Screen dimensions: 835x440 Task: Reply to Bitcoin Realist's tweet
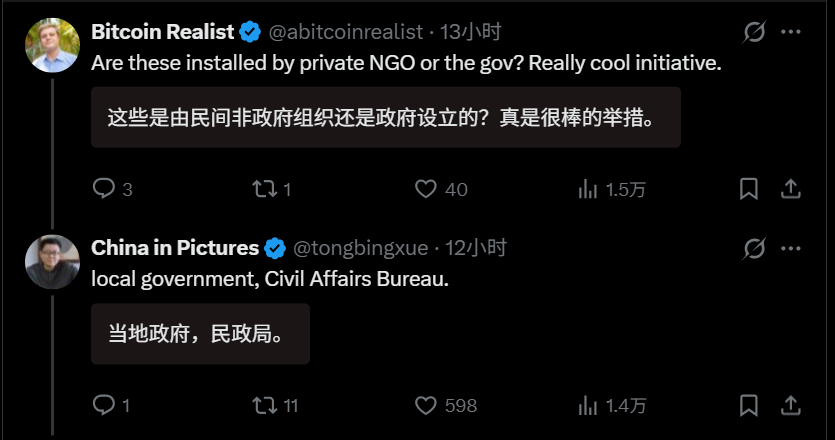tap(104, 189)
